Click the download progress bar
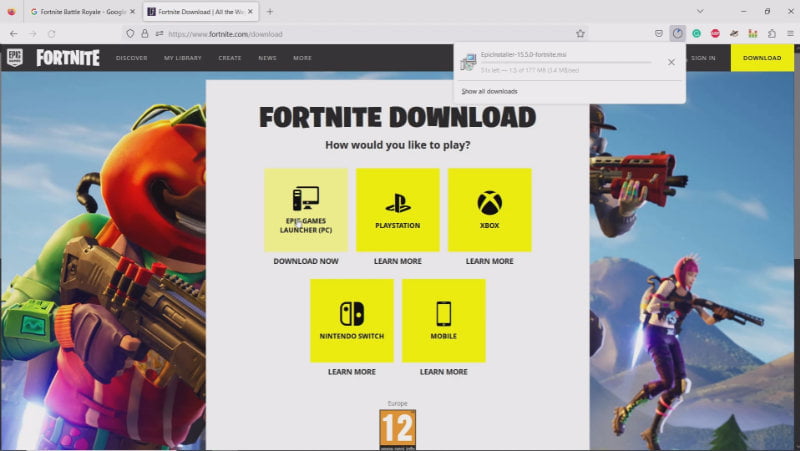Screen dimensions: 800x451 (x=566, y=62)
